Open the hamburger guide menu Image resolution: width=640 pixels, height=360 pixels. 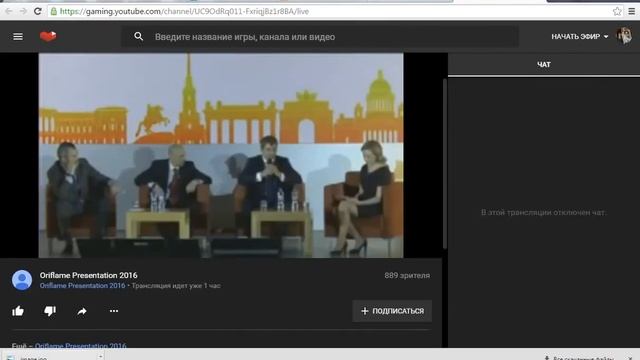(18, 37)
